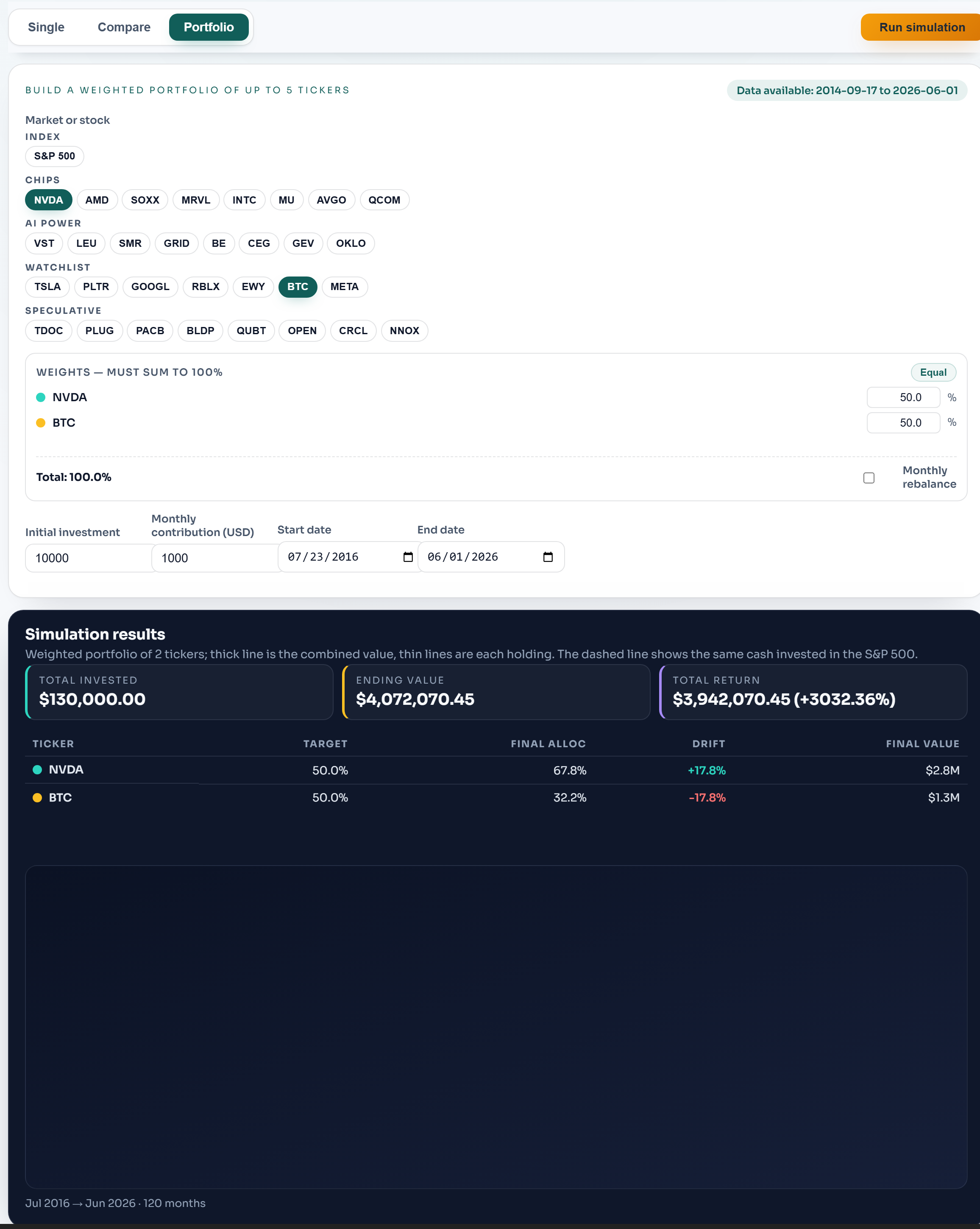Click the Total: 100.0% label
The height and width of the screenshot is (1229, 980).
[x=73, y=477]
